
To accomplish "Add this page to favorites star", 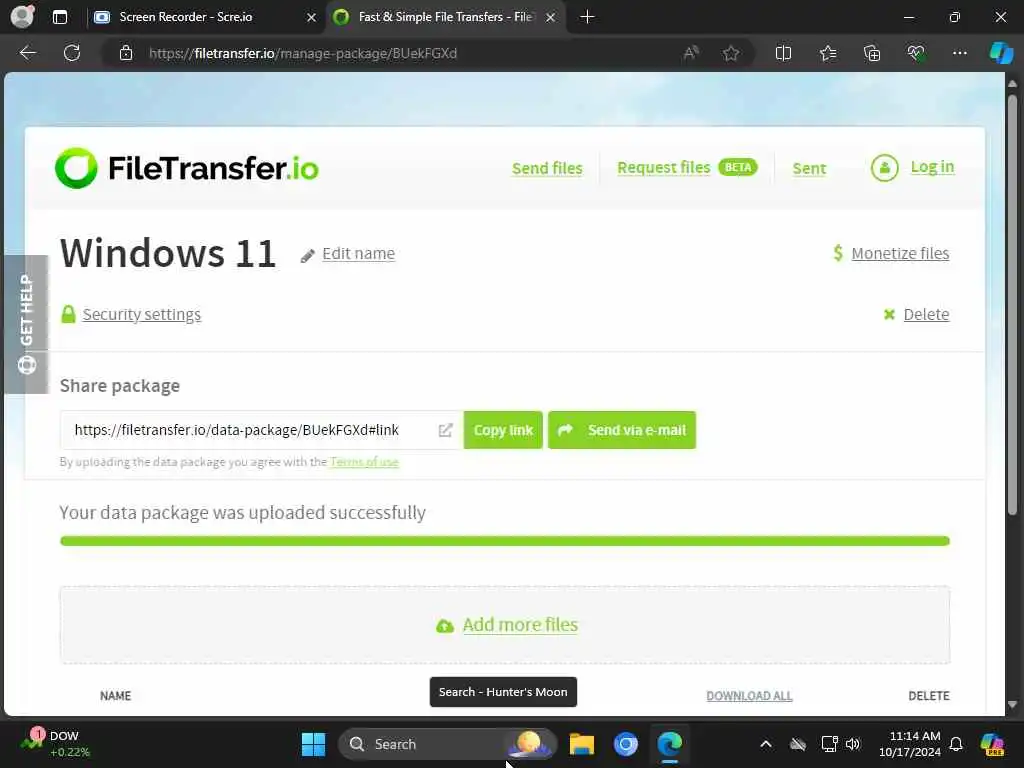I will click(731, 53).
